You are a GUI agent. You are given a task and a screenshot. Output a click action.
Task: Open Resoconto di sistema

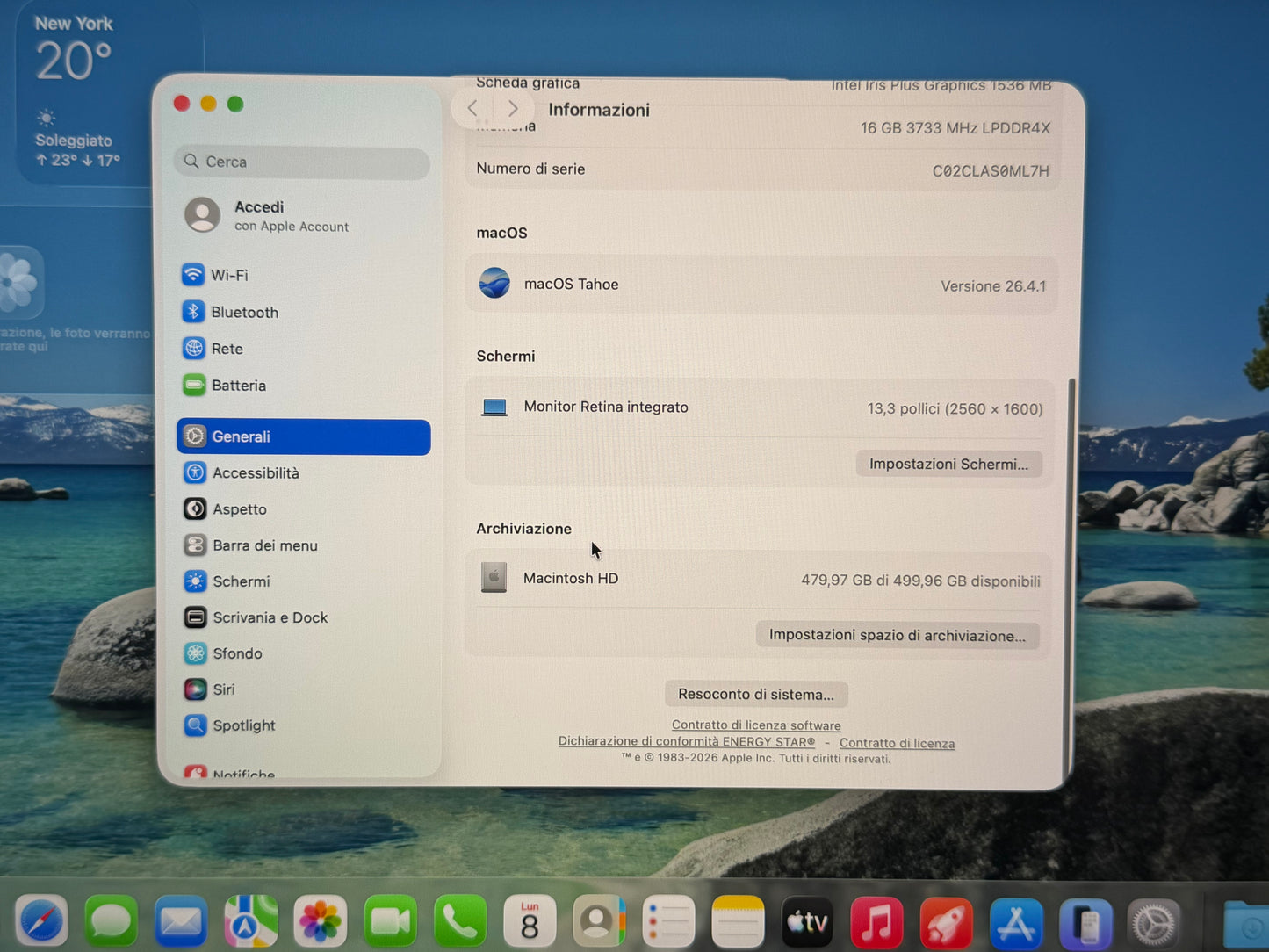[756, 694]
